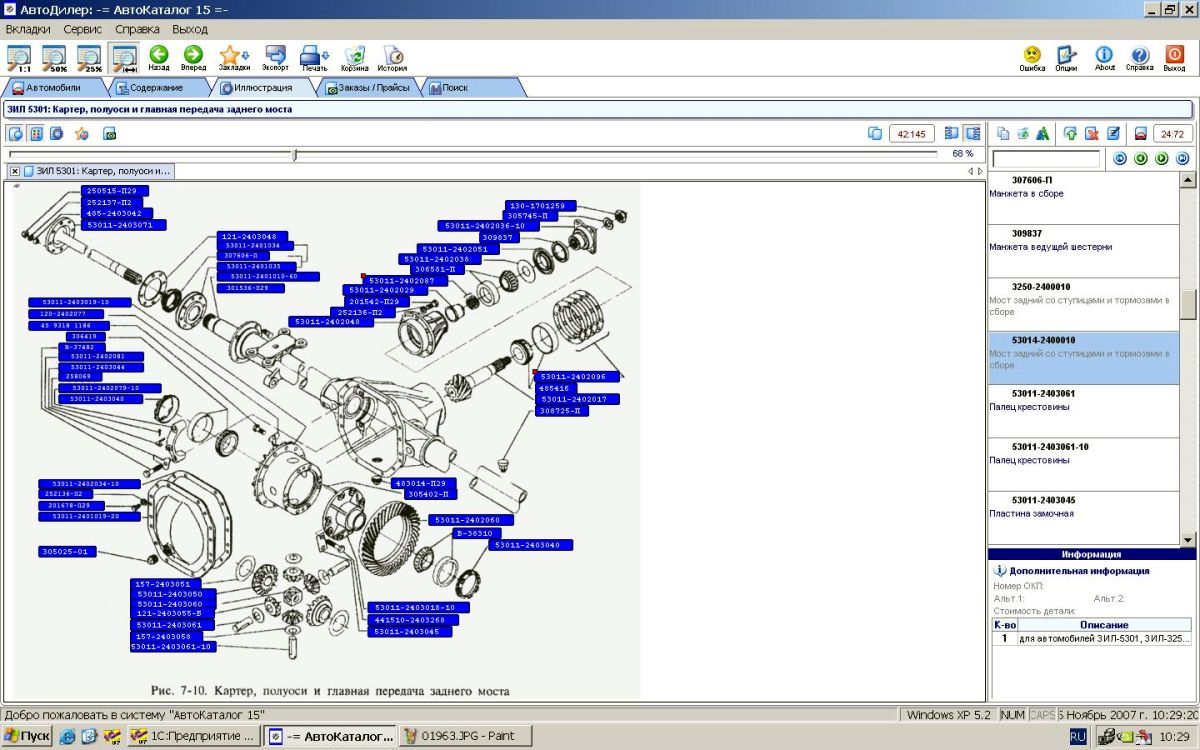Viewport: 1200px width, 750px height.
Task: Open the Справка help icon
Action: (1139, 58)
